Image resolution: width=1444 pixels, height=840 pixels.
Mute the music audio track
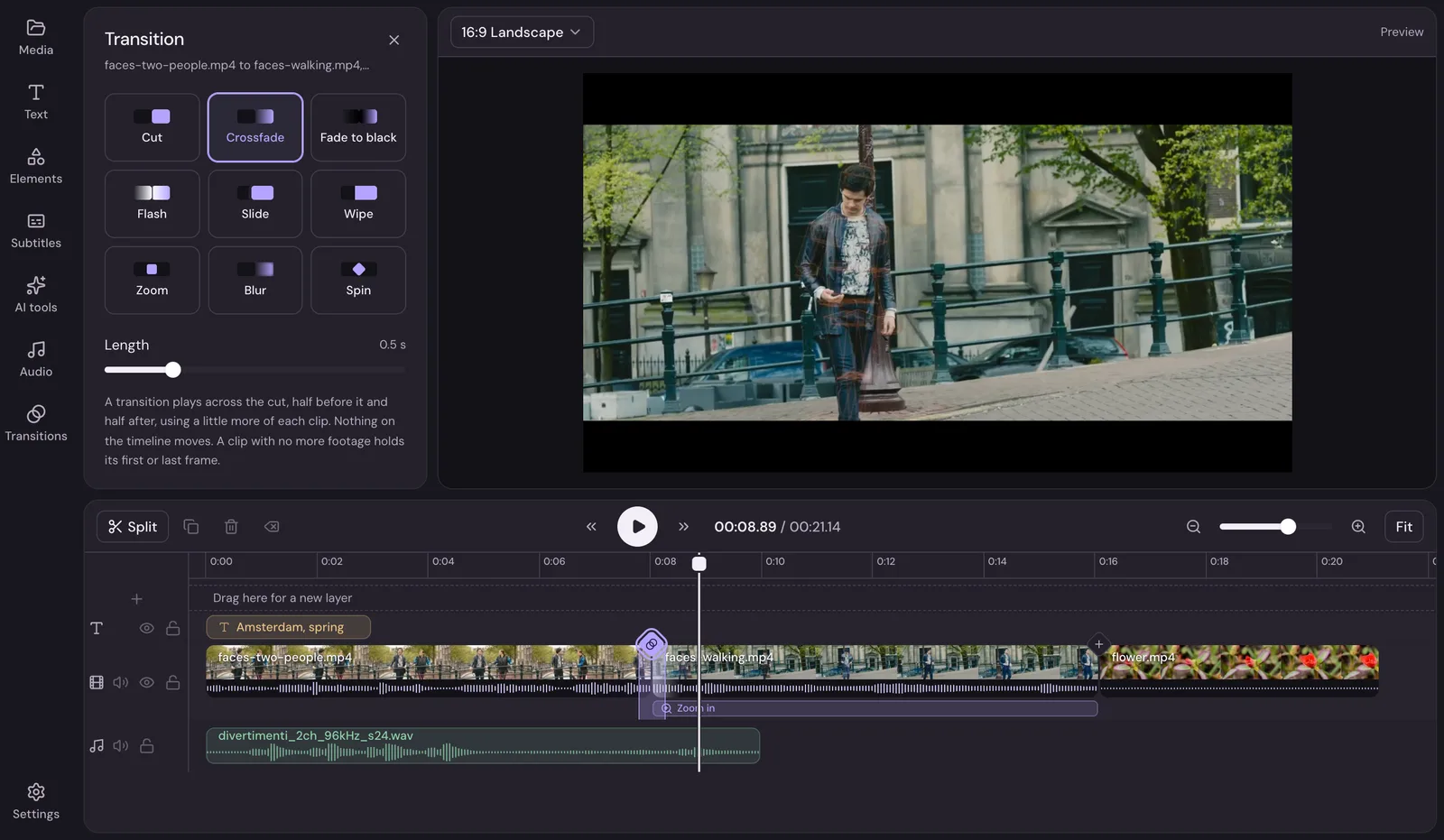pos(120,745)
